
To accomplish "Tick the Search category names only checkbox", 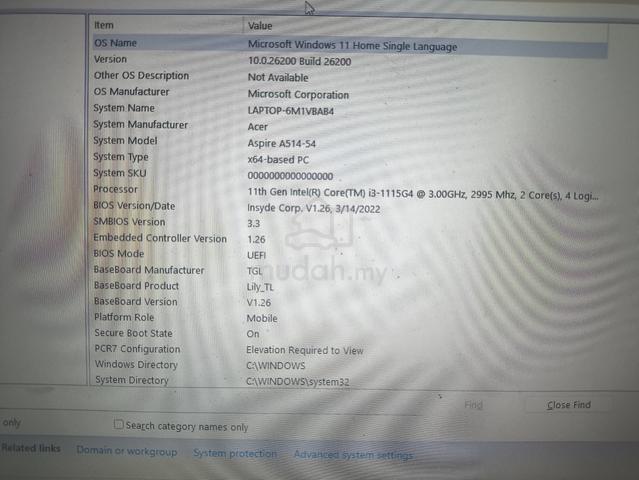I will click(x=118, y=424).
